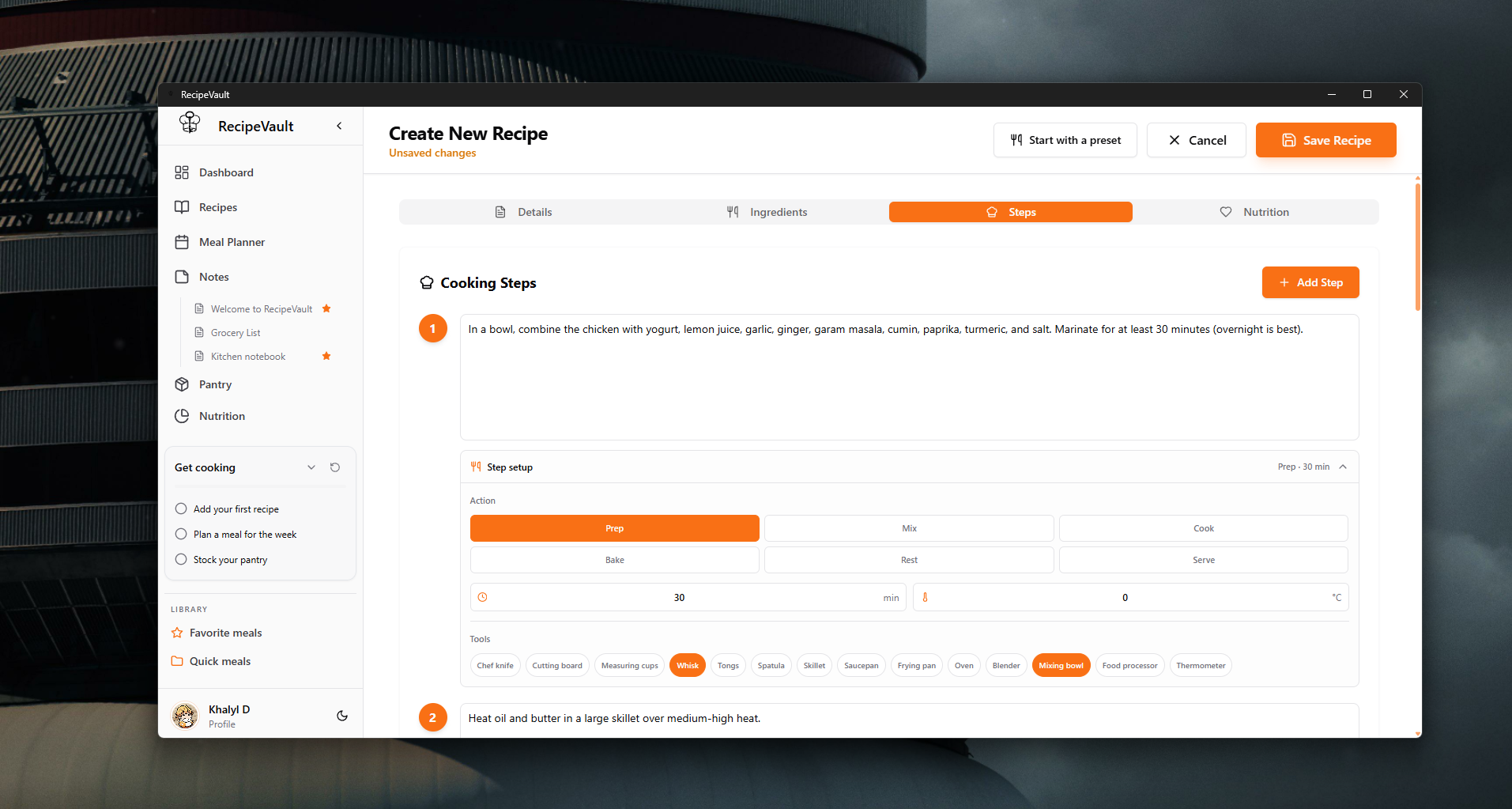The image size is (1512, 809).
Task: Toggle the Thermometer tool chip
Action: click(1201, 665)
